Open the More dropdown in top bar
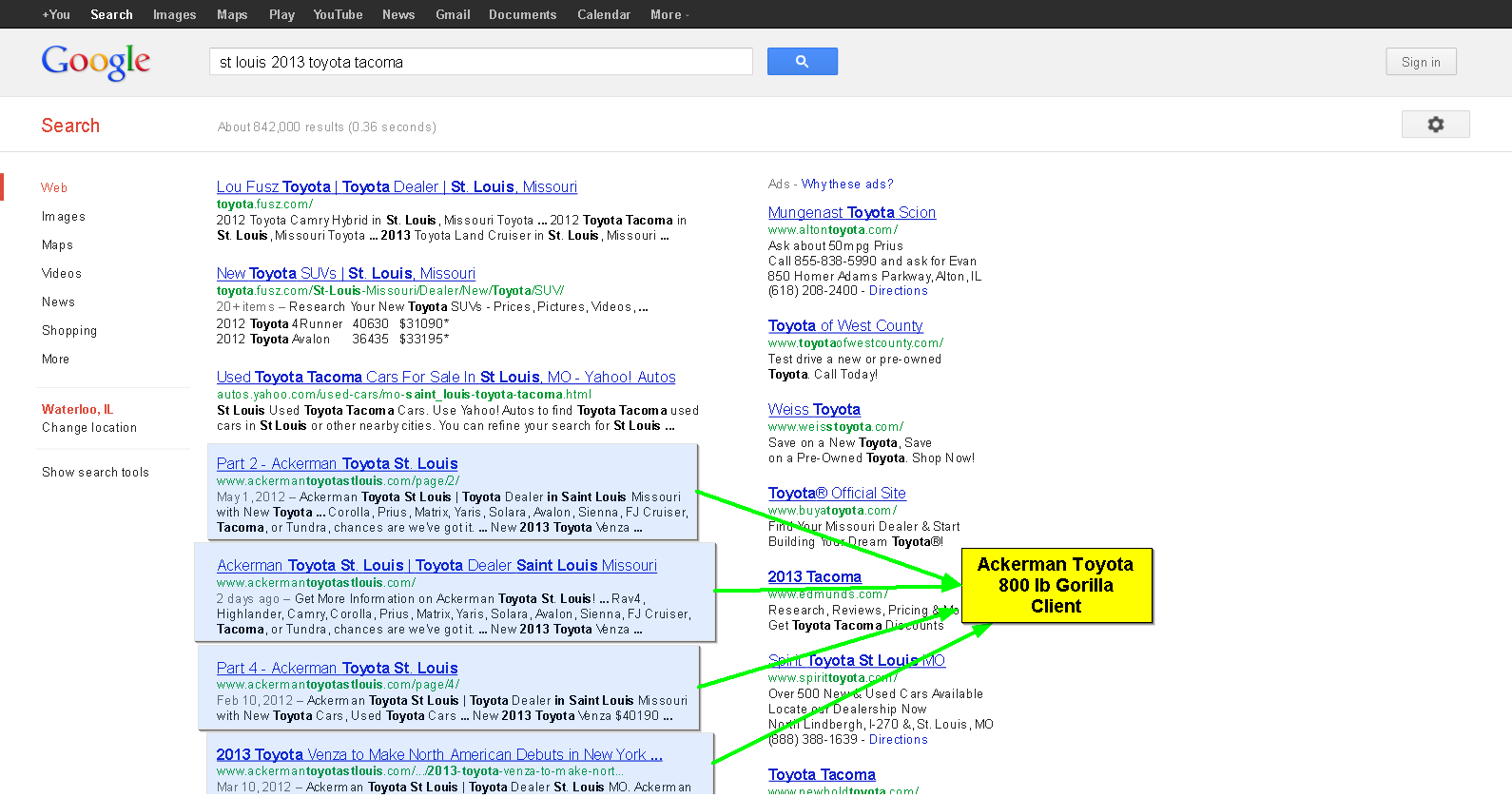The width and height of the screenshot is (1512, 798). [x=669, y=14]
